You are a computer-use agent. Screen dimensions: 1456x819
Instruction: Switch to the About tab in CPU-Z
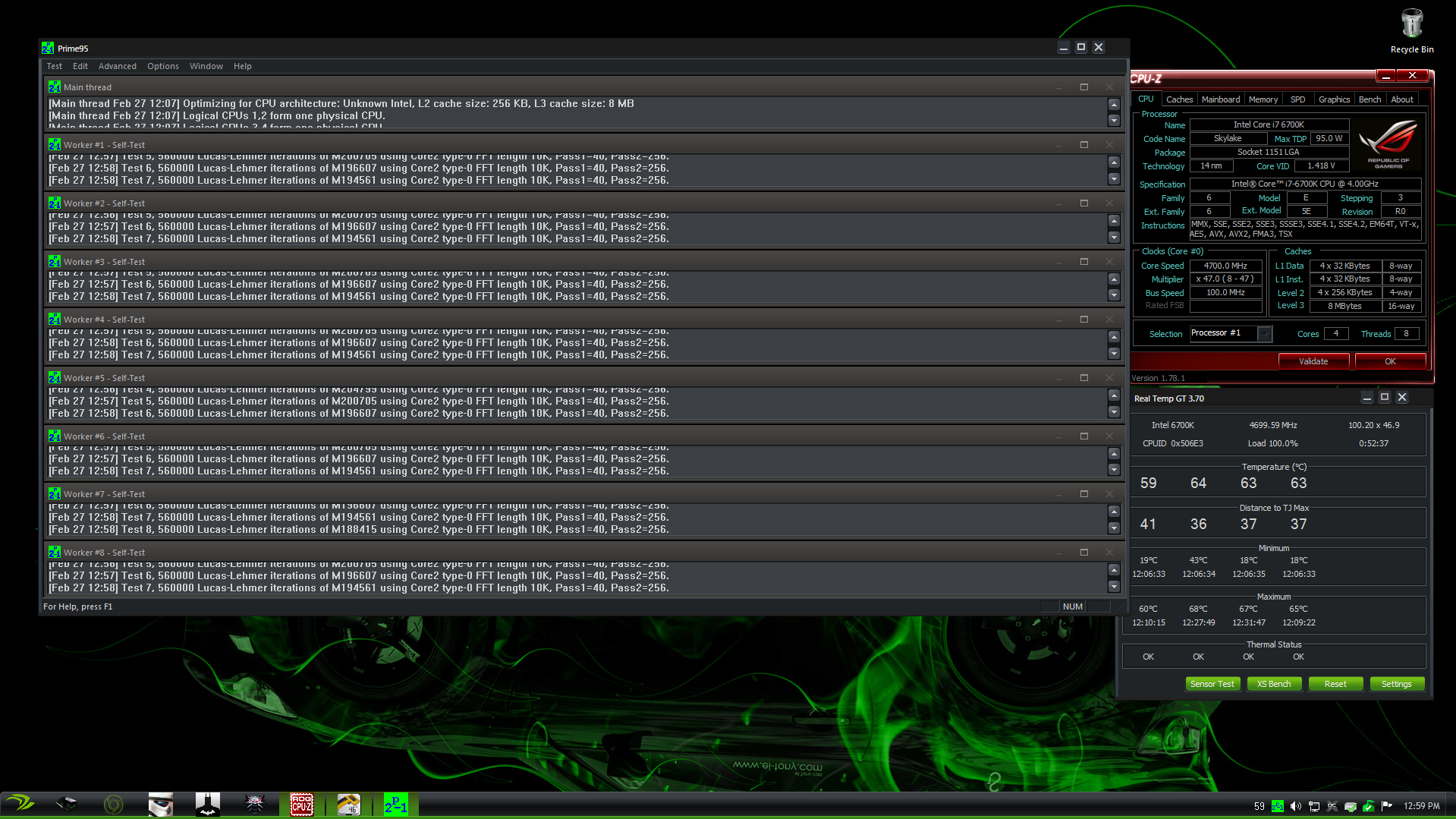(x=1402, y=99)
